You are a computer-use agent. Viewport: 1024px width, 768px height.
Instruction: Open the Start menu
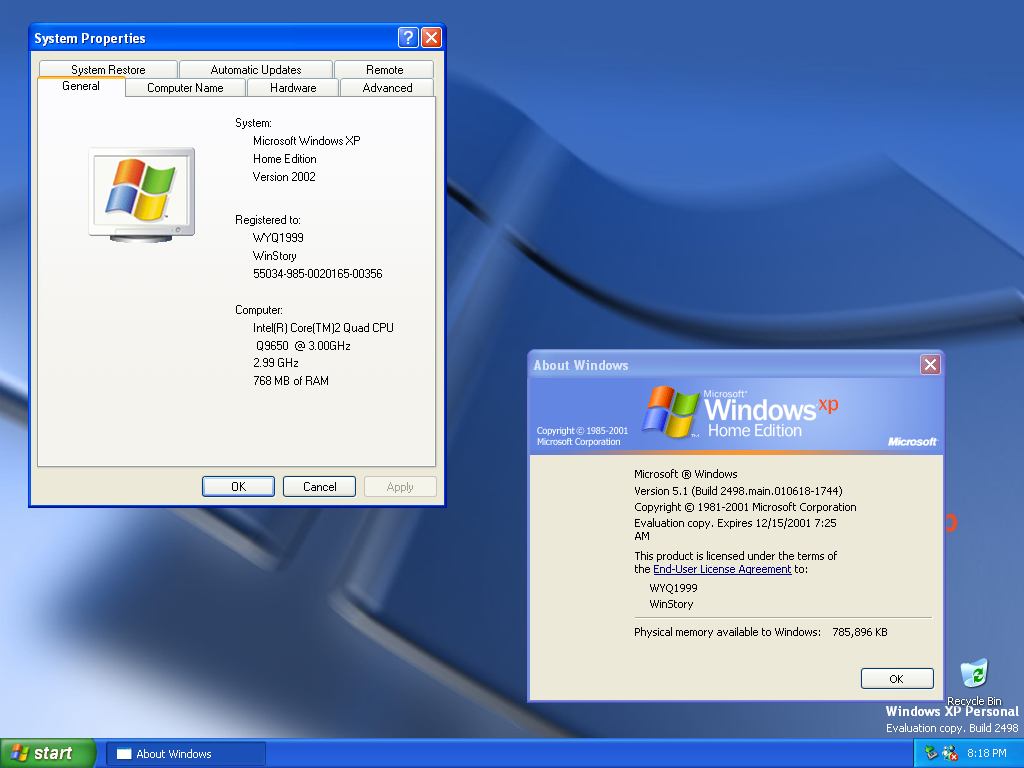[48, 753]
